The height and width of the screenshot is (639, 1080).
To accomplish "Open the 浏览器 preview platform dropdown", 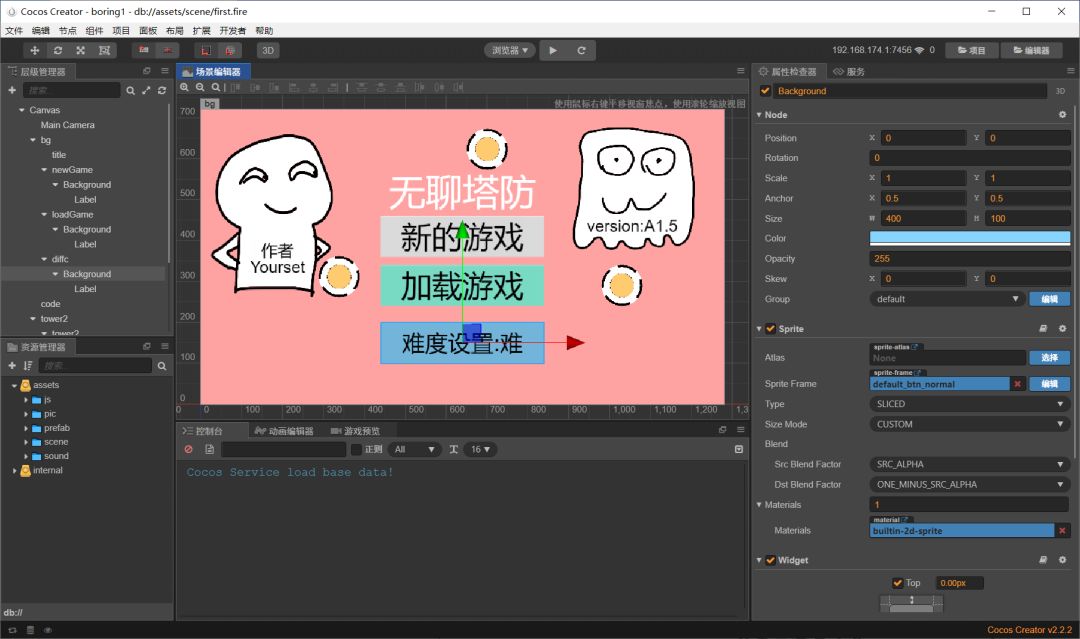I will point(510,50).
